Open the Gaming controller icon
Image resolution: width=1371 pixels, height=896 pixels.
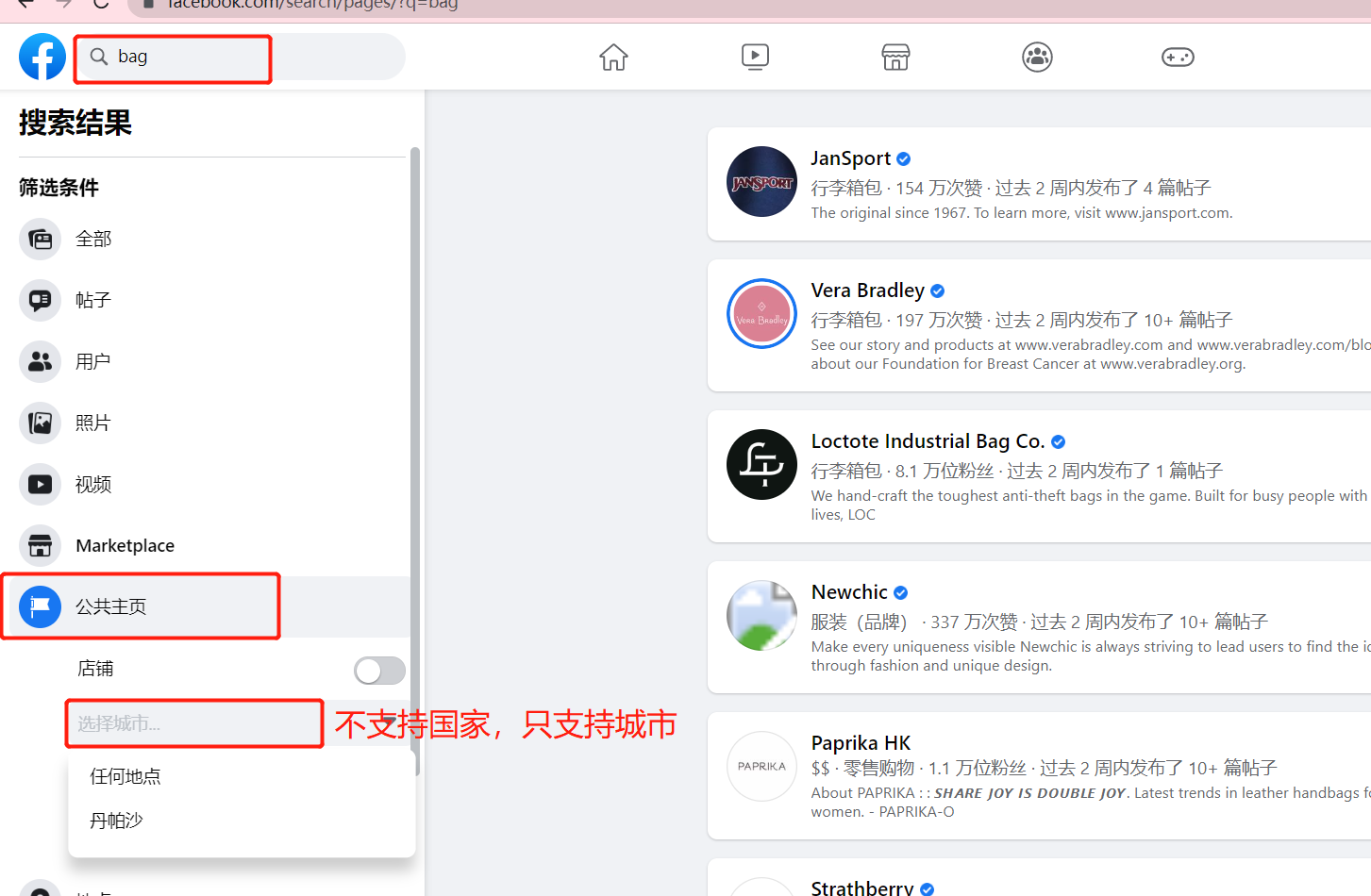(1178, 57)
